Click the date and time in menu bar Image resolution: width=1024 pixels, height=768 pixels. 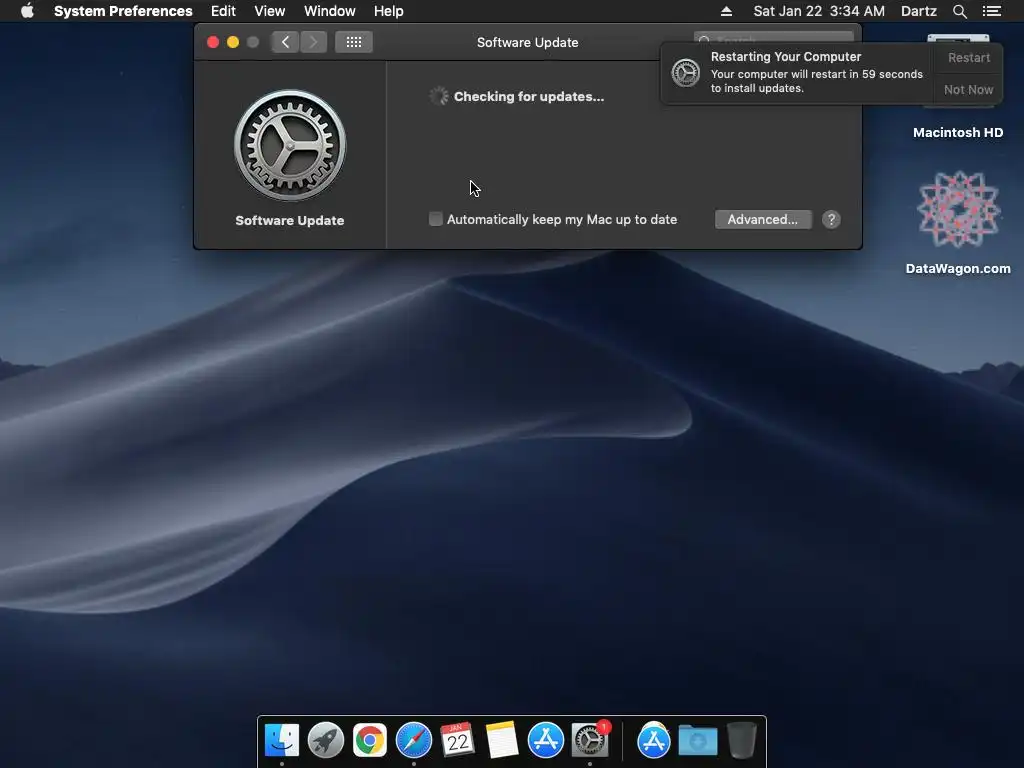click(819, 11)
